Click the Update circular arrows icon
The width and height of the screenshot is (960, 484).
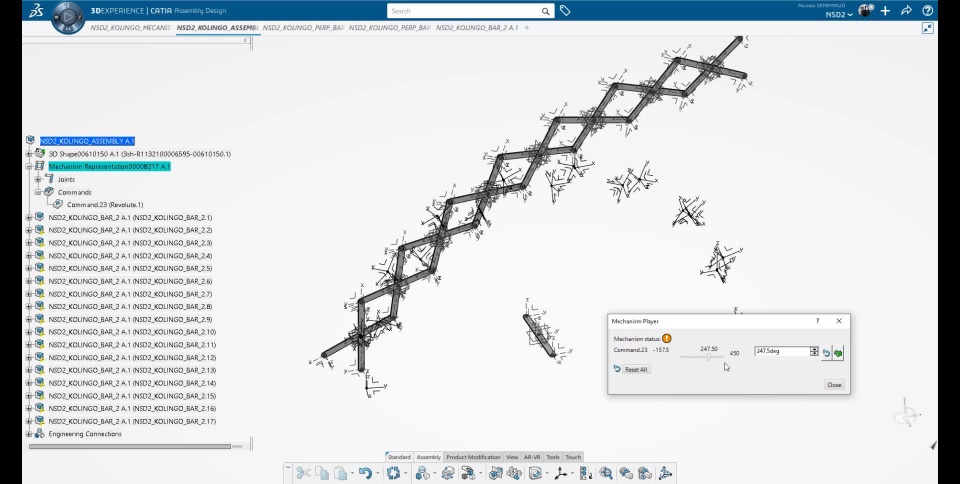pyautogui.click(x=393, y=473)
